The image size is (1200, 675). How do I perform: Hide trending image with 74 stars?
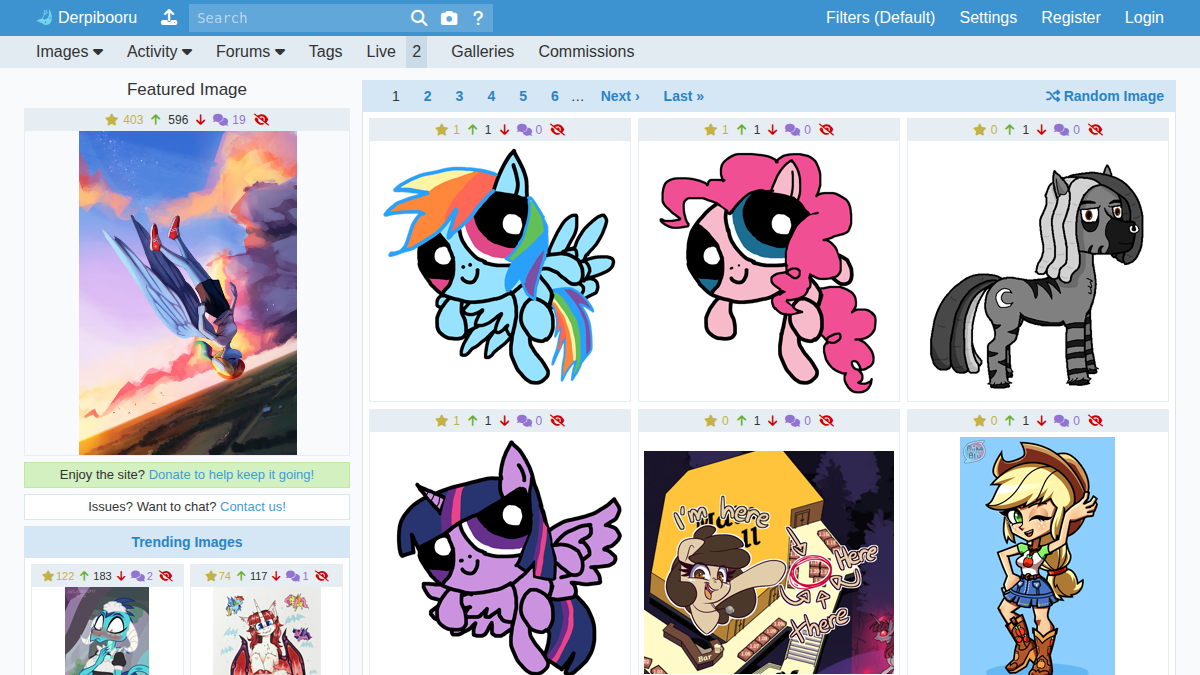click(x=322, y=576)
